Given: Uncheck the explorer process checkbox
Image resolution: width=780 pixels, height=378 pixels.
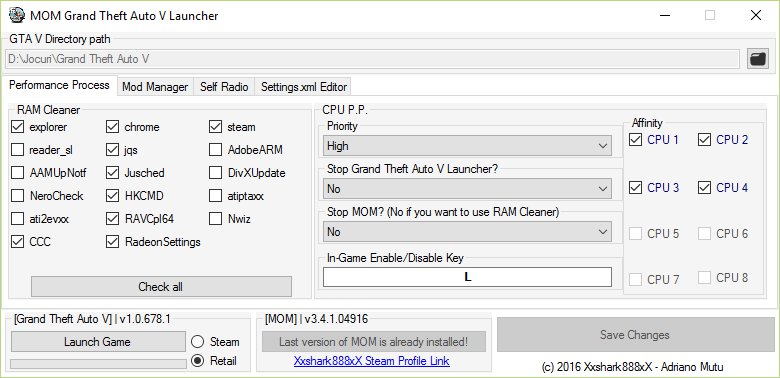Looking at the screenshot, I should coord(17,127).
